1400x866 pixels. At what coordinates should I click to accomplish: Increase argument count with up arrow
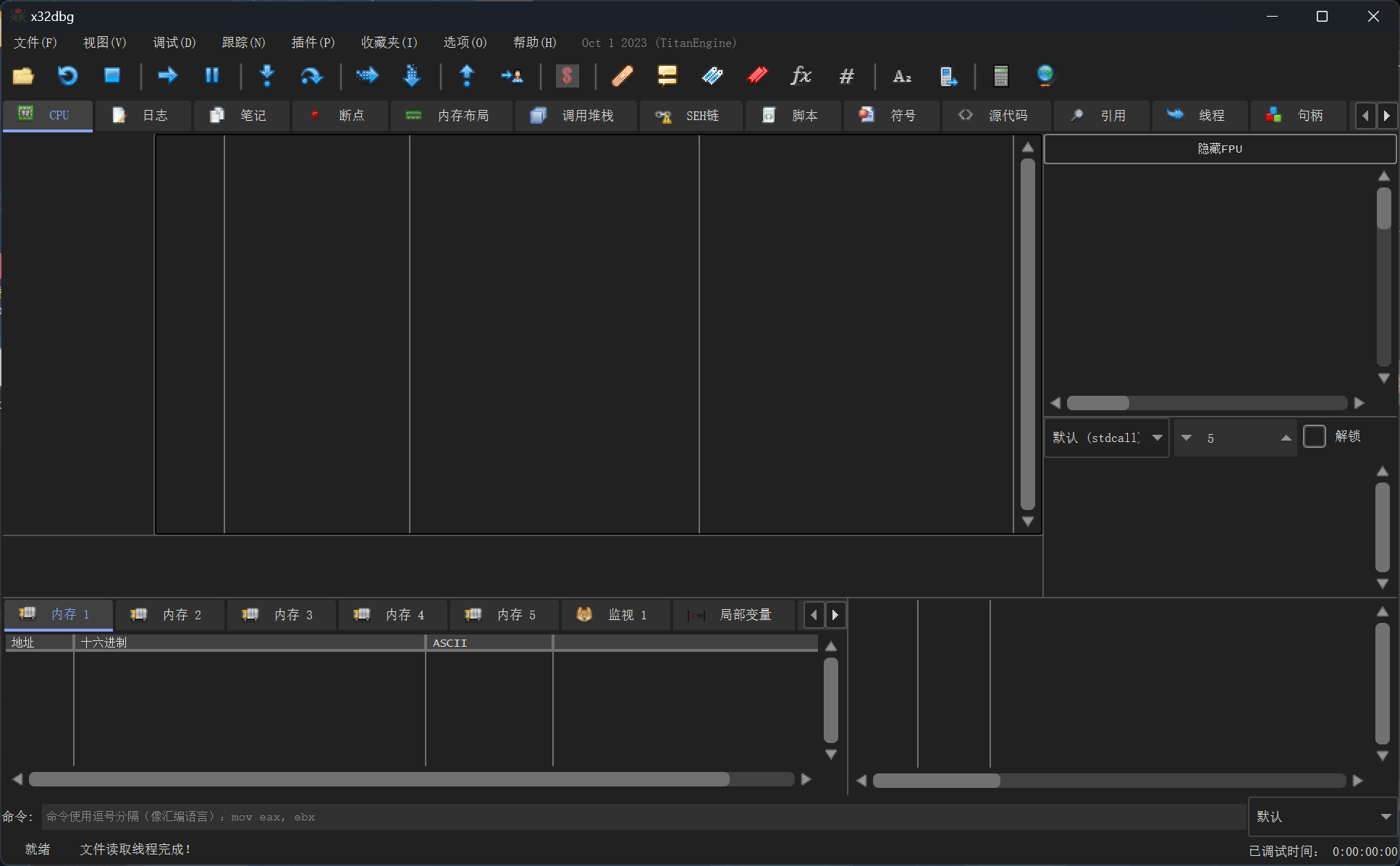pyautogui.click(x=1286, y=438)
